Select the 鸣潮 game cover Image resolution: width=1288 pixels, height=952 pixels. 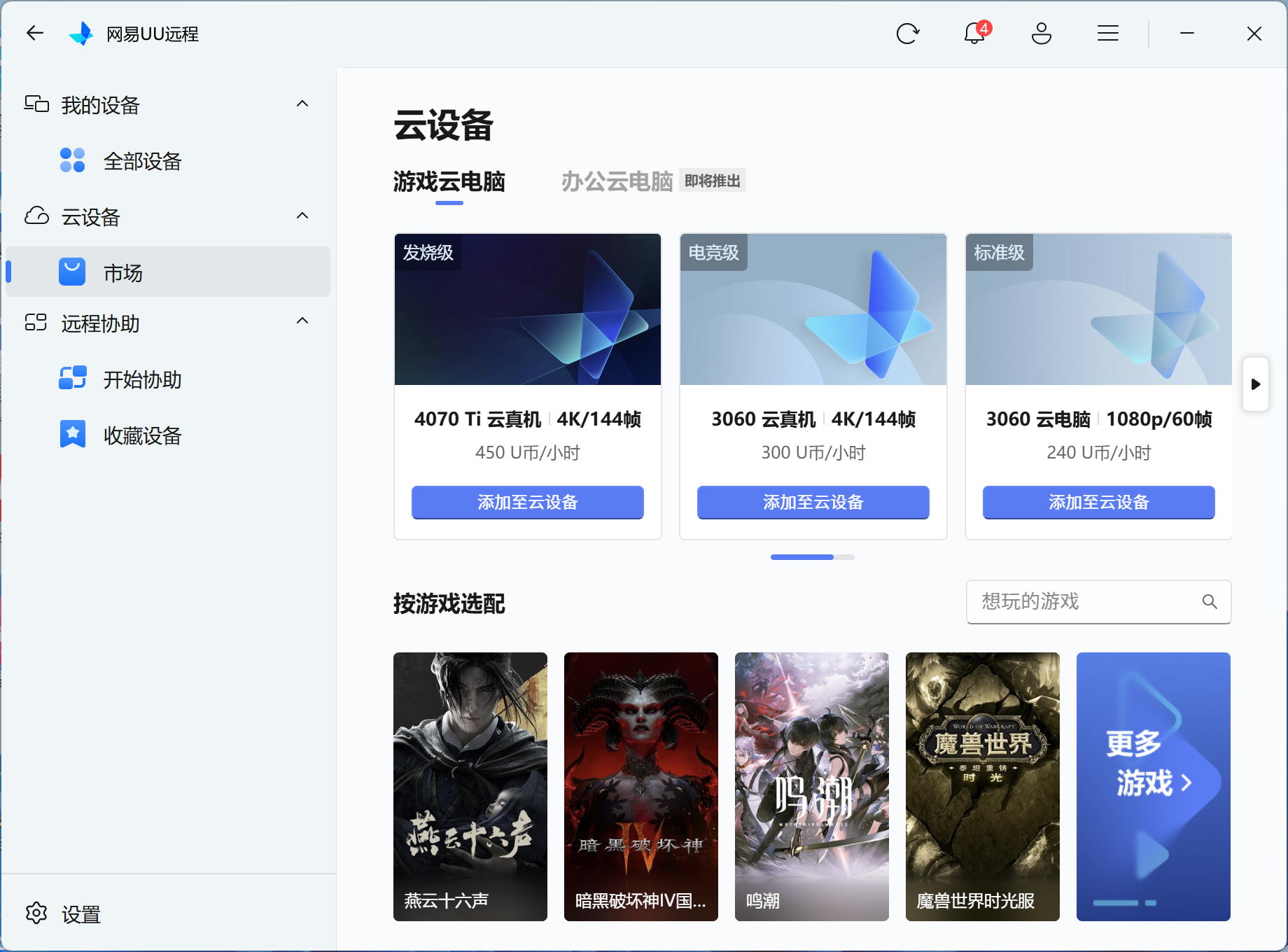click(812, 787)
